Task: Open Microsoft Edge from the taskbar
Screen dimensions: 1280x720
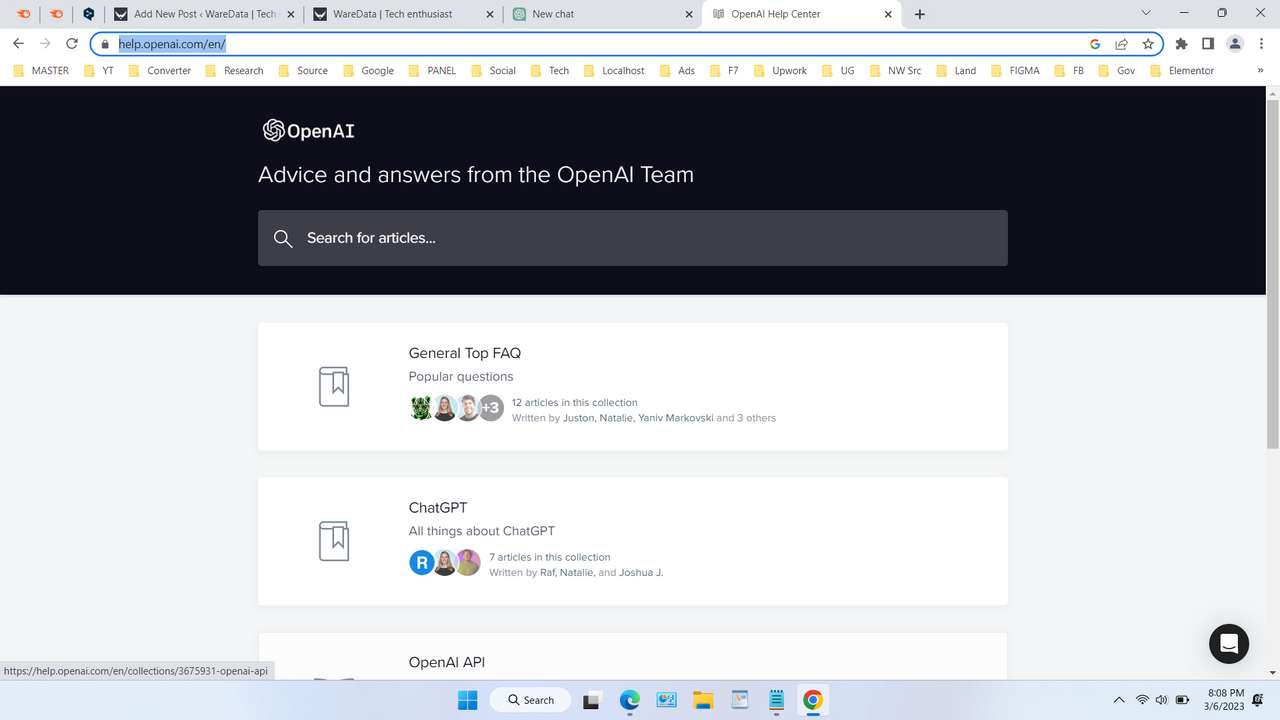Action: coord(629,700)
